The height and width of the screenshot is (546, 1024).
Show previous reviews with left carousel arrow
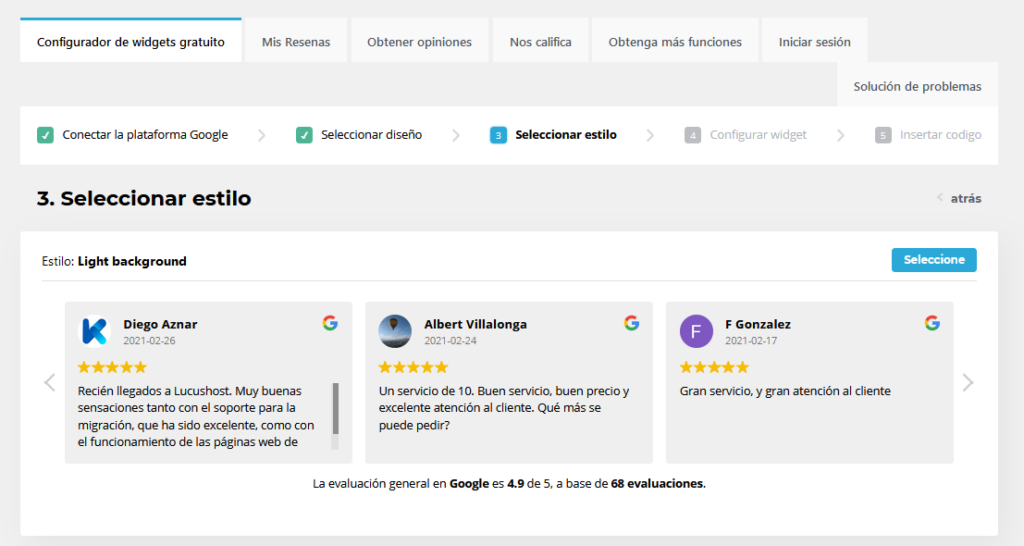point(50,382)
